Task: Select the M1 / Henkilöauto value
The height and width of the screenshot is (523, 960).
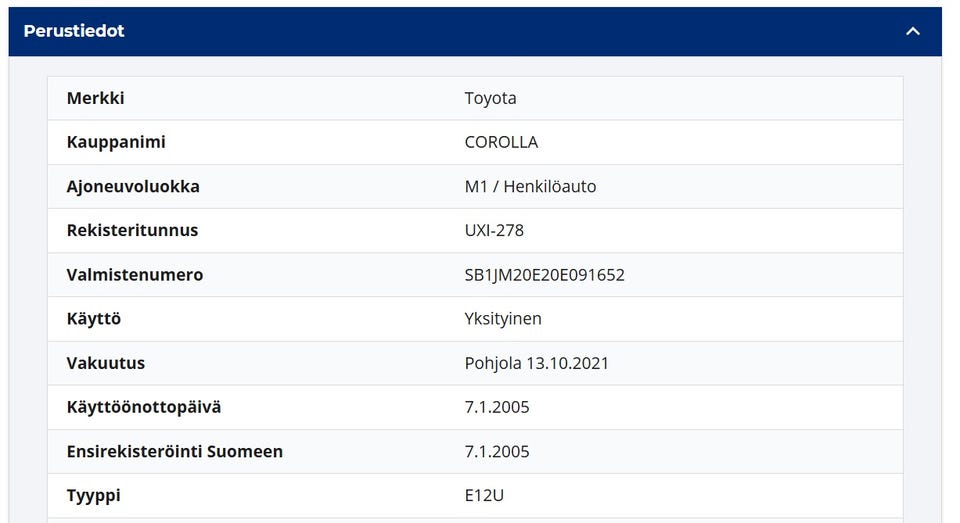Action: click(530, 186)
